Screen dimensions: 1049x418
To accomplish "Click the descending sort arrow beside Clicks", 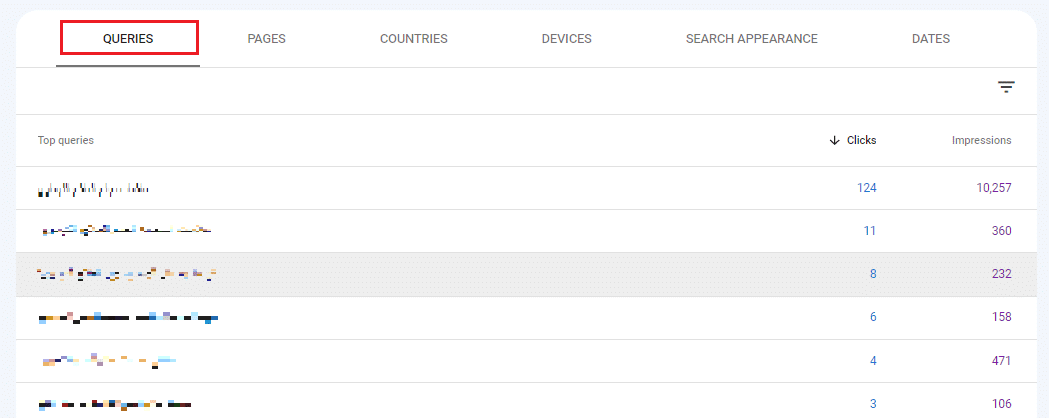I will pos(834,141).
